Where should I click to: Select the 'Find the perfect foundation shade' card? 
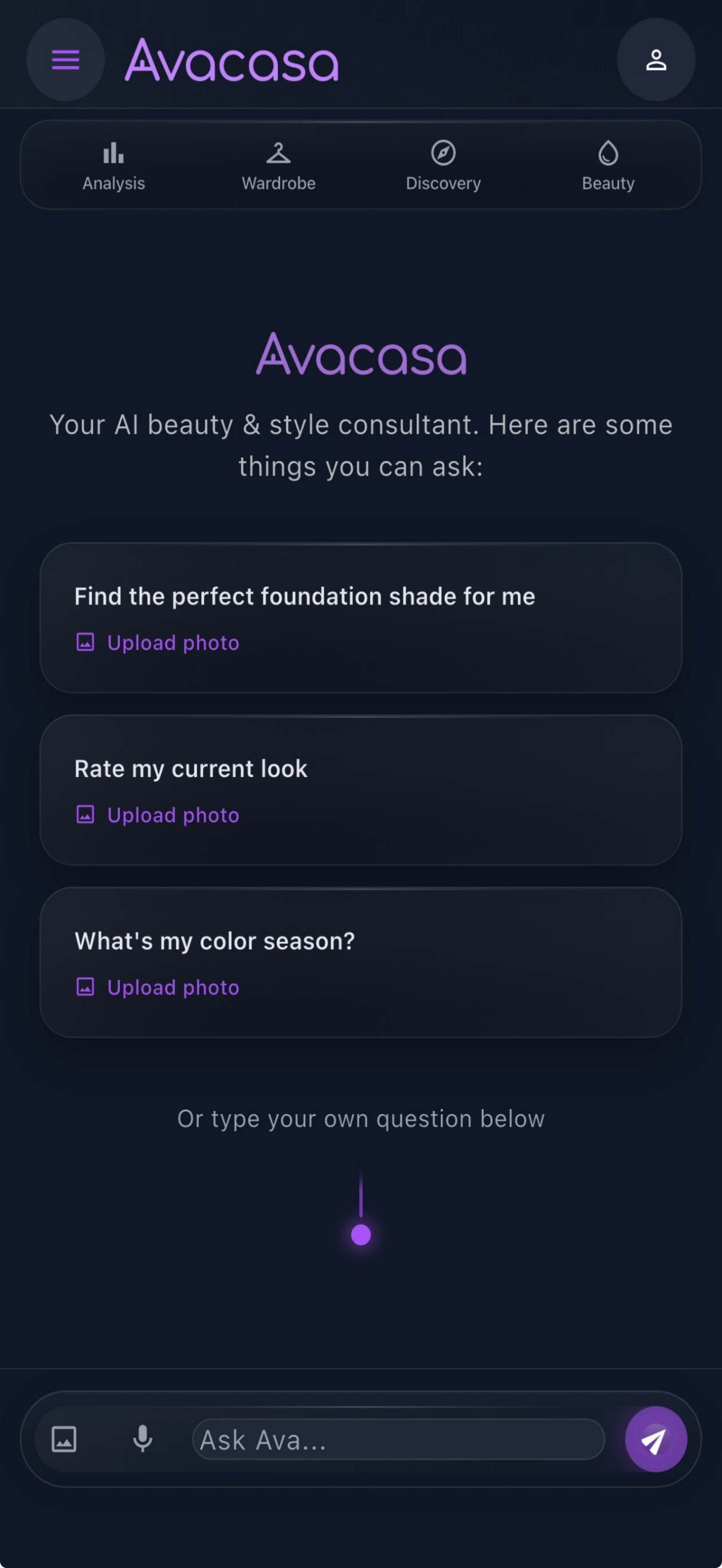[361, 618]
